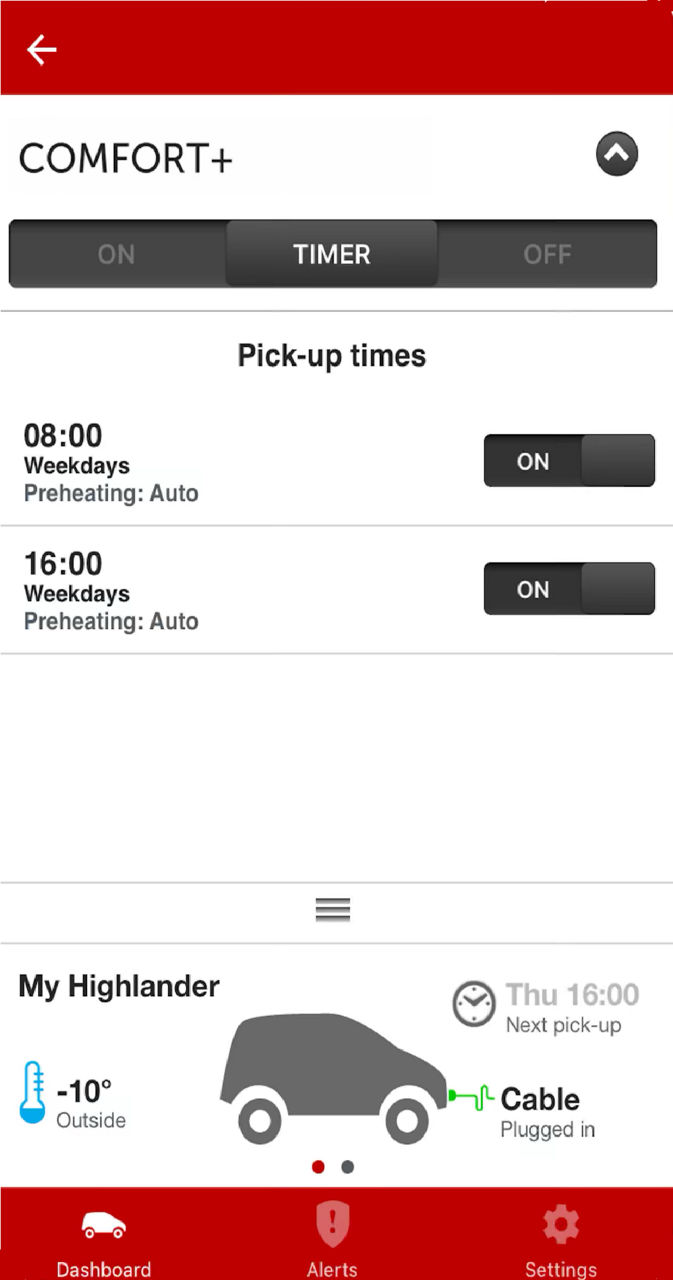
Task: Select the first red page dot
Action: (x=318, y=1166)
